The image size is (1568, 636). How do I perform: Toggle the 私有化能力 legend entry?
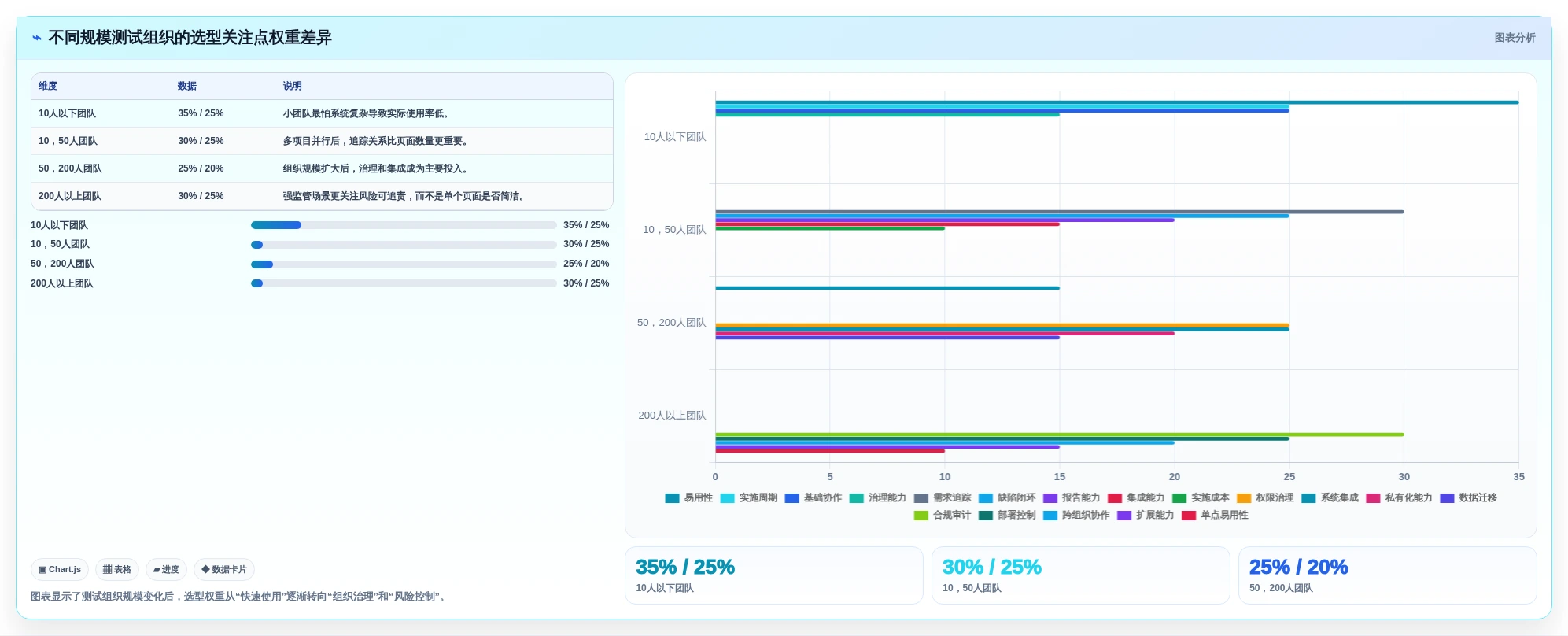1399,498
